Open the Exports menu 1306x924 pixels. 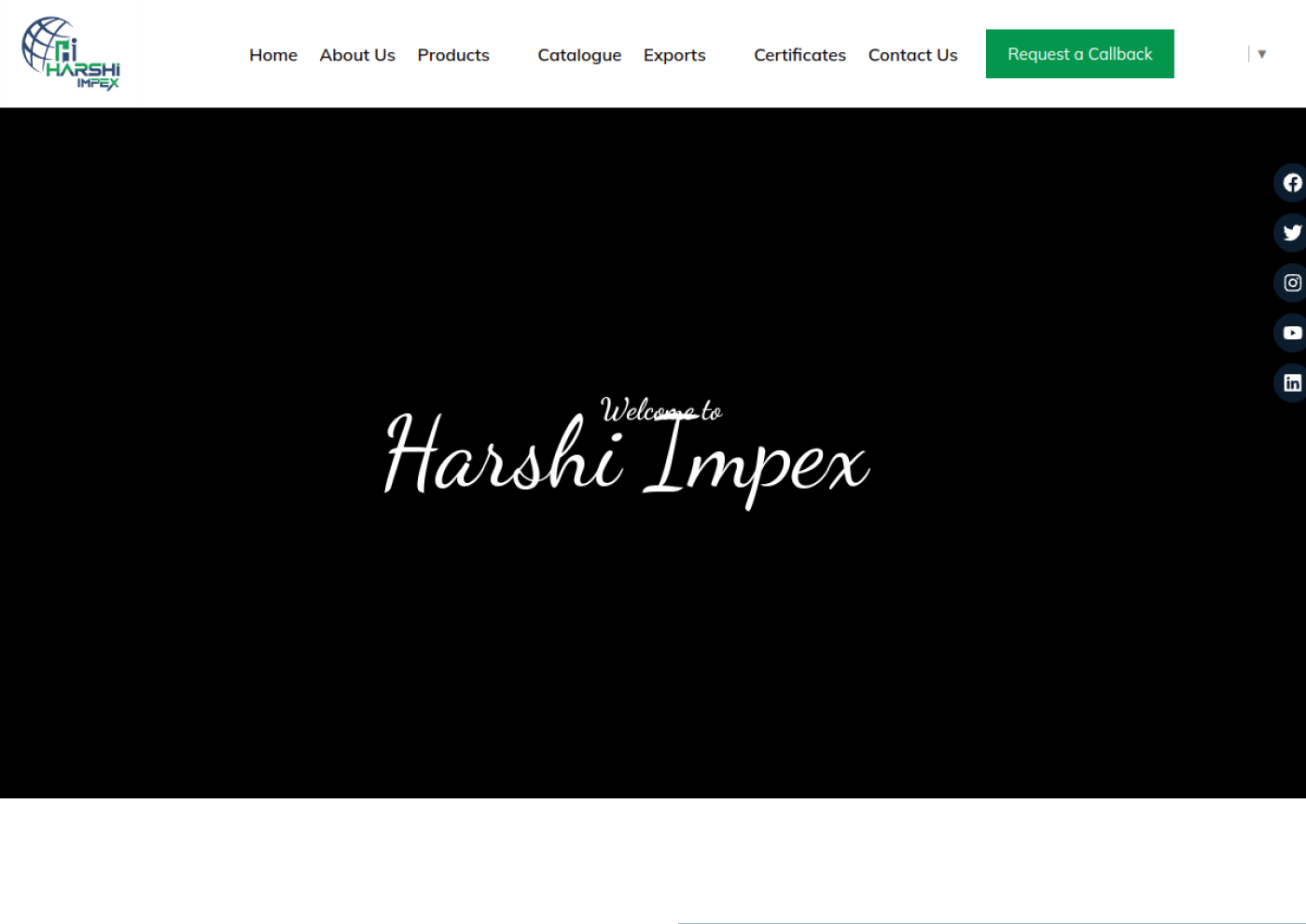pos(674,55)
